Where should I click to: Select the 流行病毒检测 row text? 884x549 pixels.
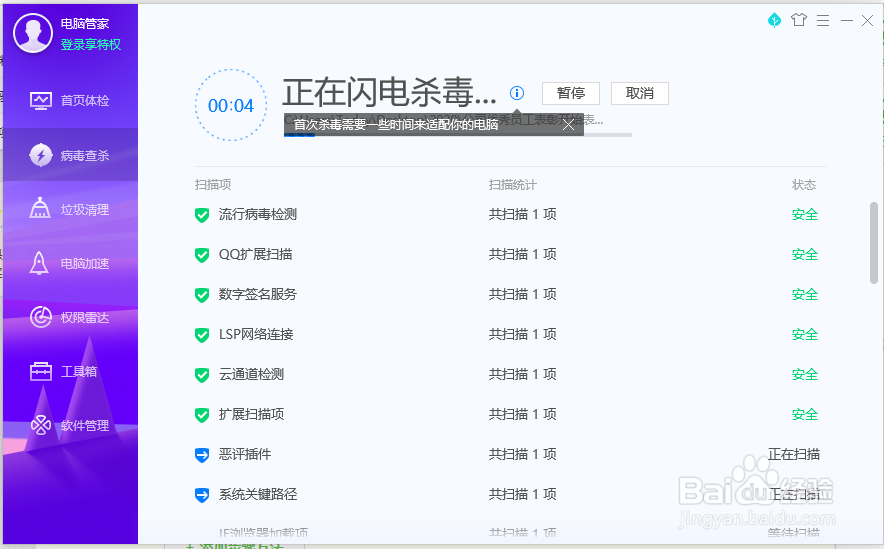coord(258,214)
